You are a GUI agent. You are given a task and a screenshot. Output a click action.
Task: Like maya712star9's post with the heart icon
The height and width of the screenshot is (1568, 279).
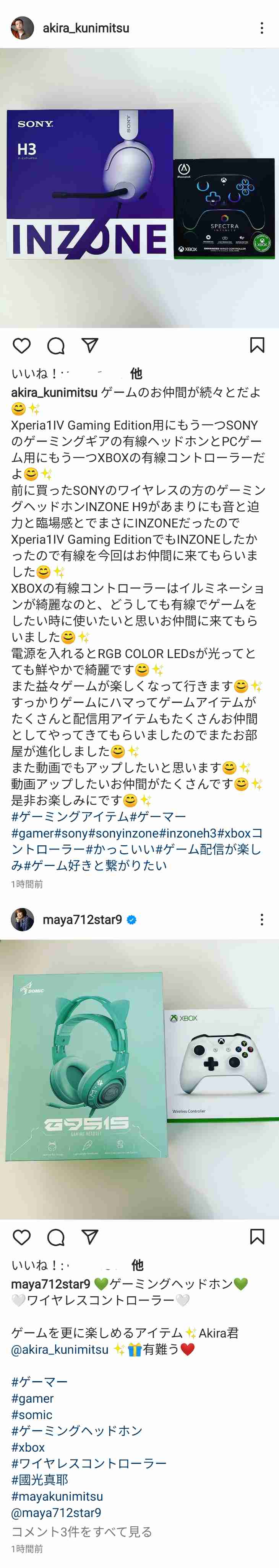click(21, 1237)
